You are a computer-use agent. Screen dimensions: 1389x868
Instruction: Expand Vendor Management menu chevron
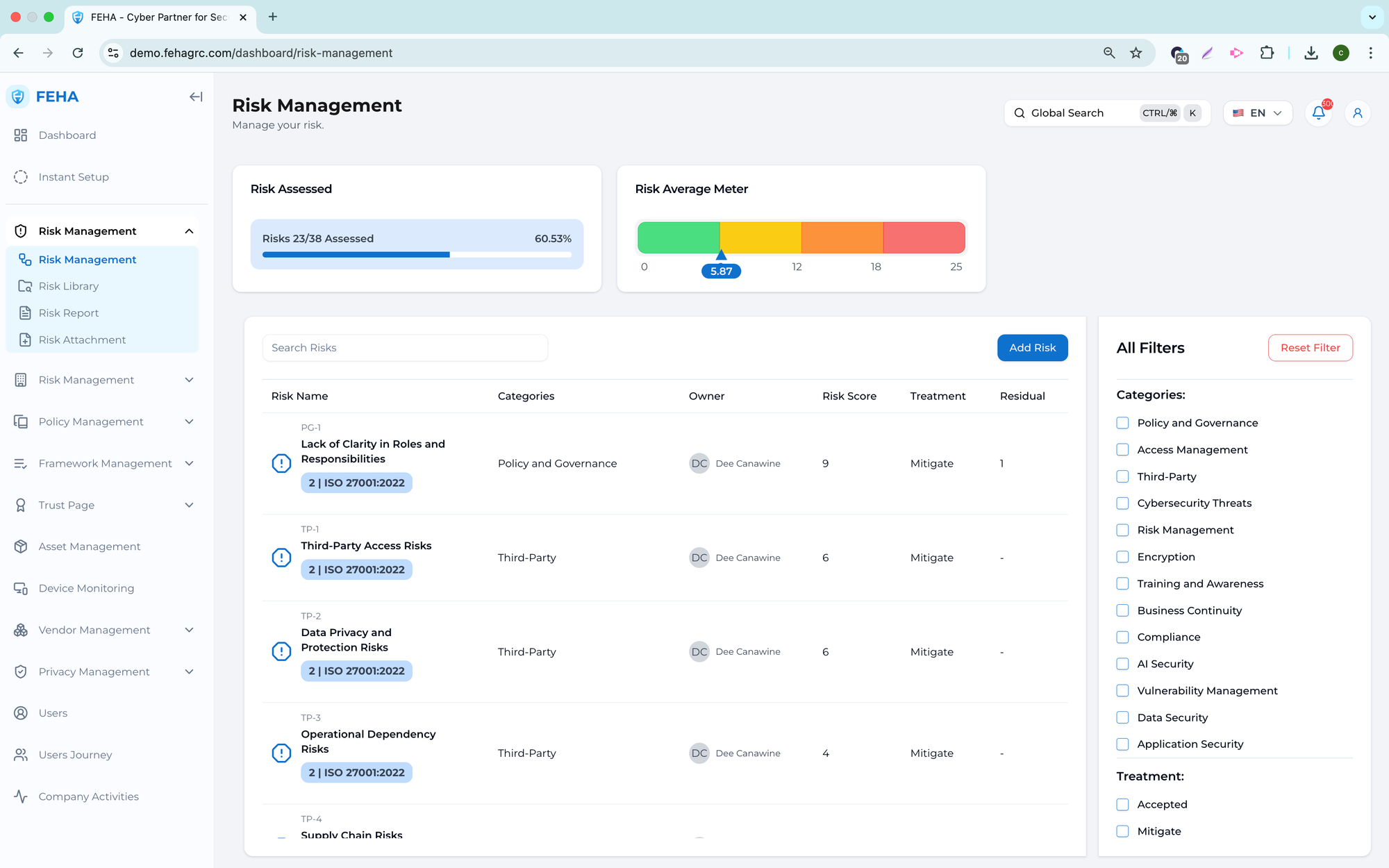click(189, 630)
